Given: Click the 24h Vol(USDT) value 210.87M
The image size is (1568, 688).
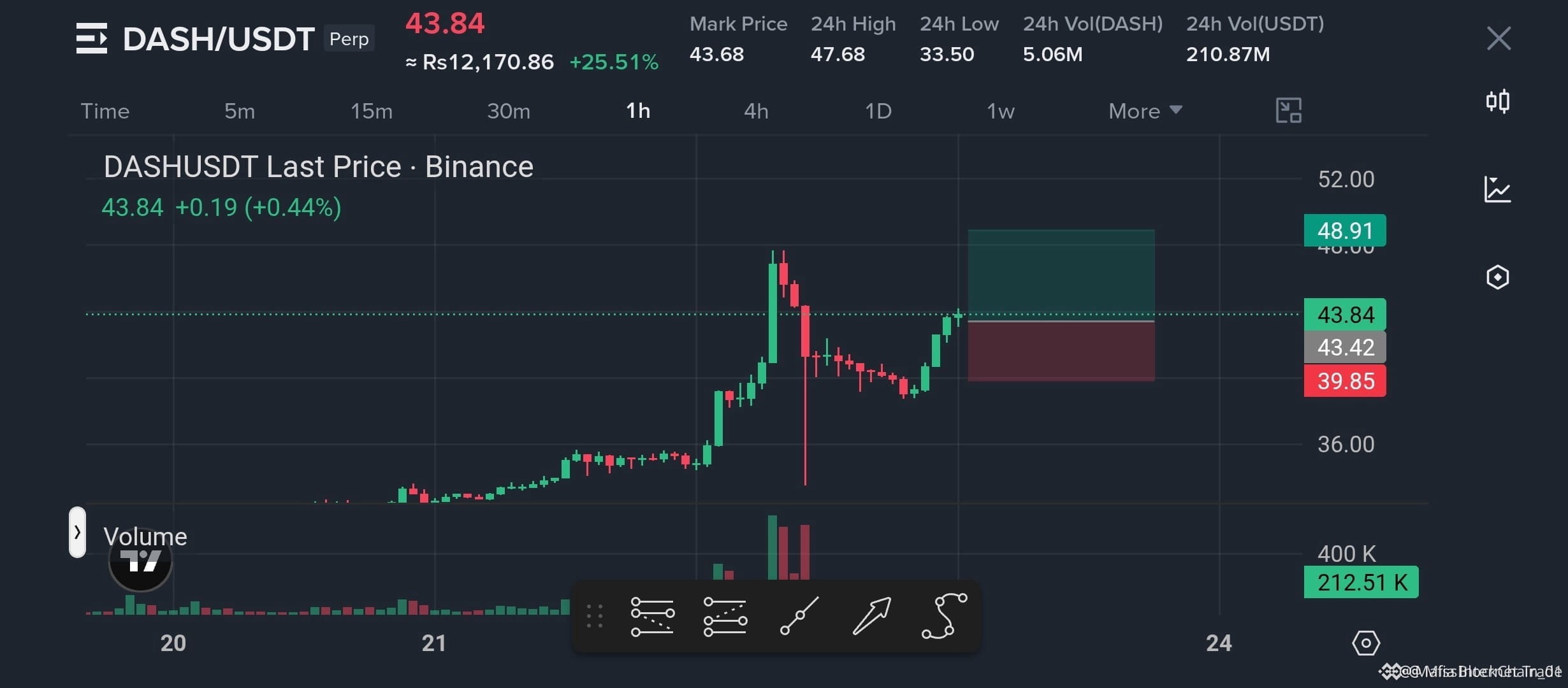Looking at the screenshot, I should (x=1228, y=54).
